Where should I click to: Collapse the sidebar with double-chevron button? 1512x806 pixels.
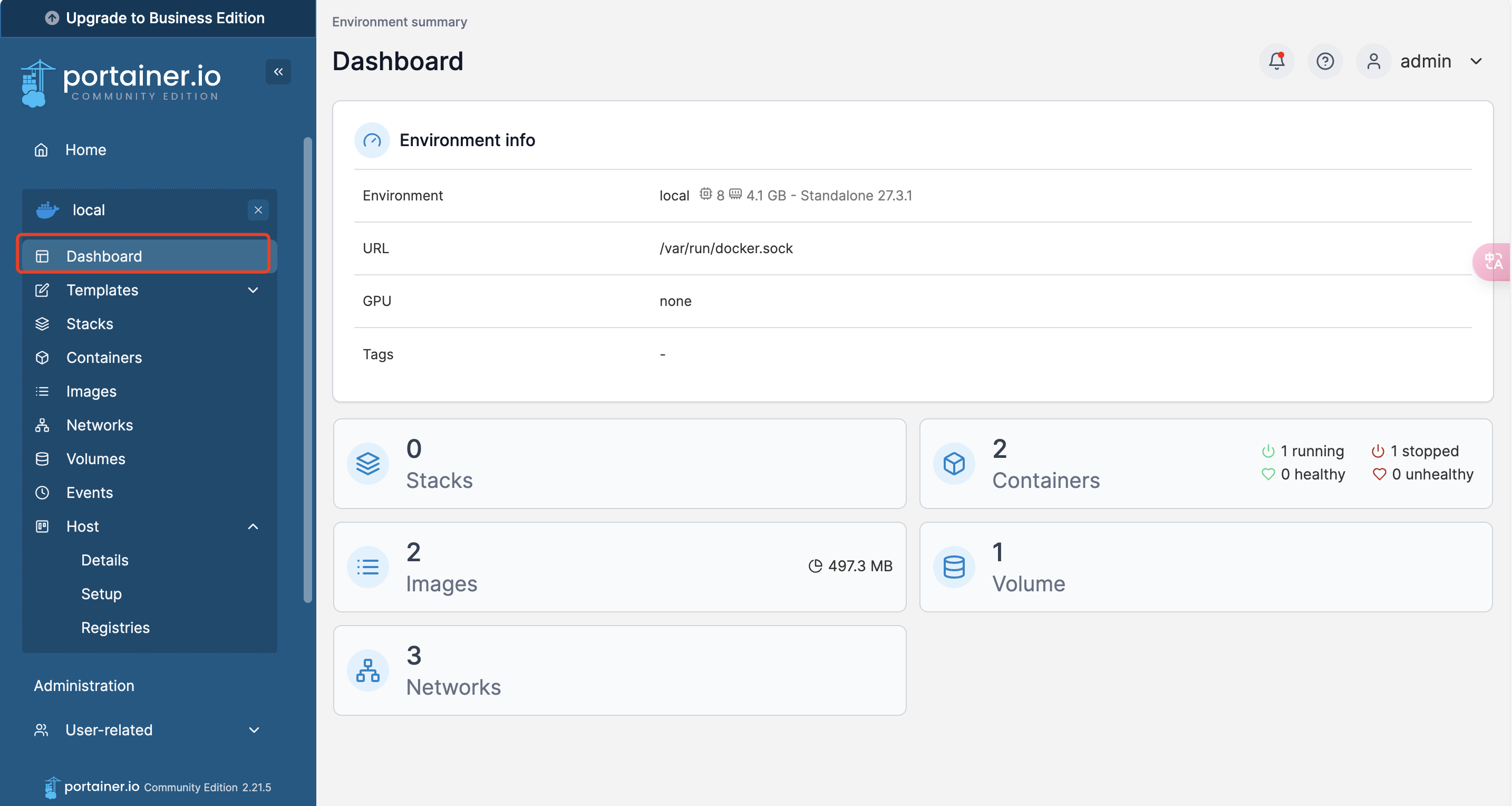(278, 72)
